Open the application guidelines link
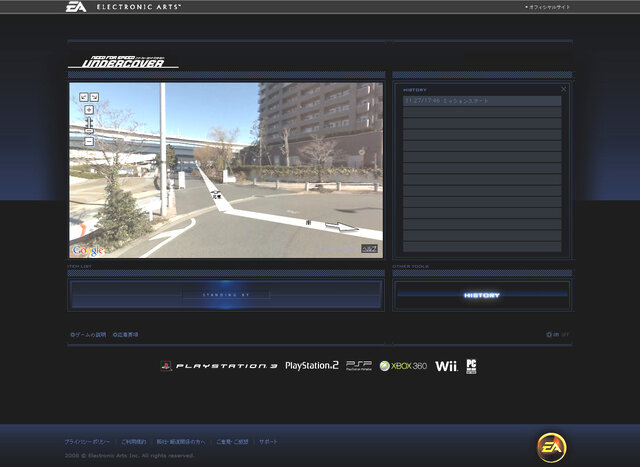Screen dimensions: 640x467 click(126, 335)
